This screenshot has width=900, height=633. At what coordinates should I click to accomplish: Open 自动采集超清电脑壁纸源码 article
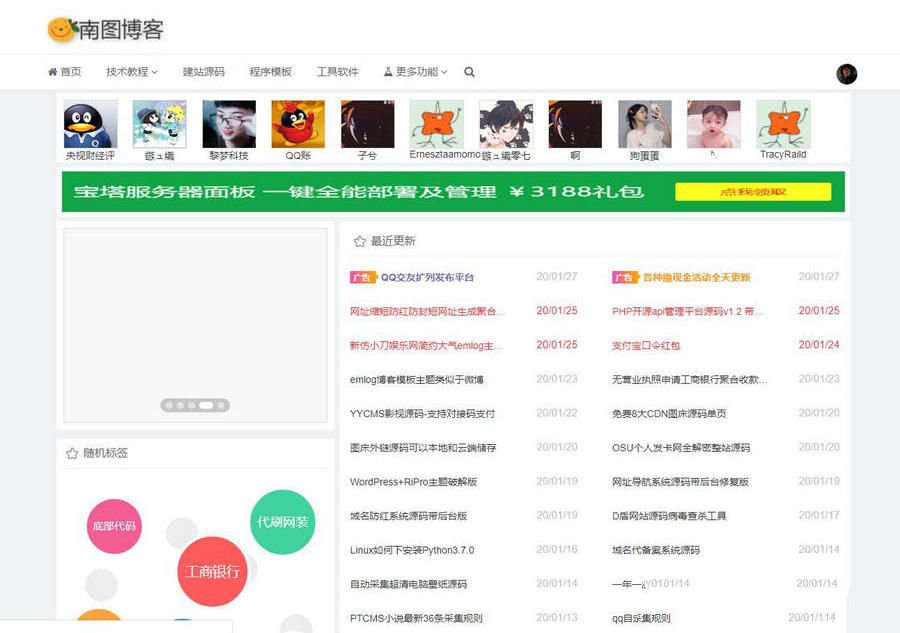pos(408,584)
